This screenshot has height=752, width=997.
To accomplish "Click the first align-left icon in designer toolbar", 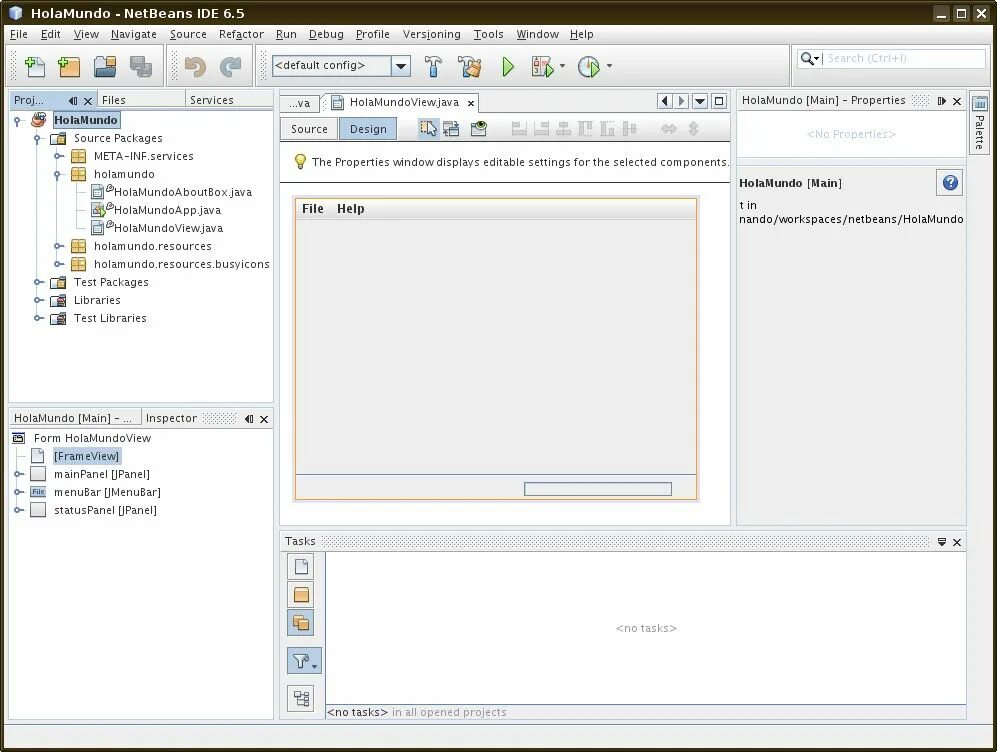I will click(519, 129).
